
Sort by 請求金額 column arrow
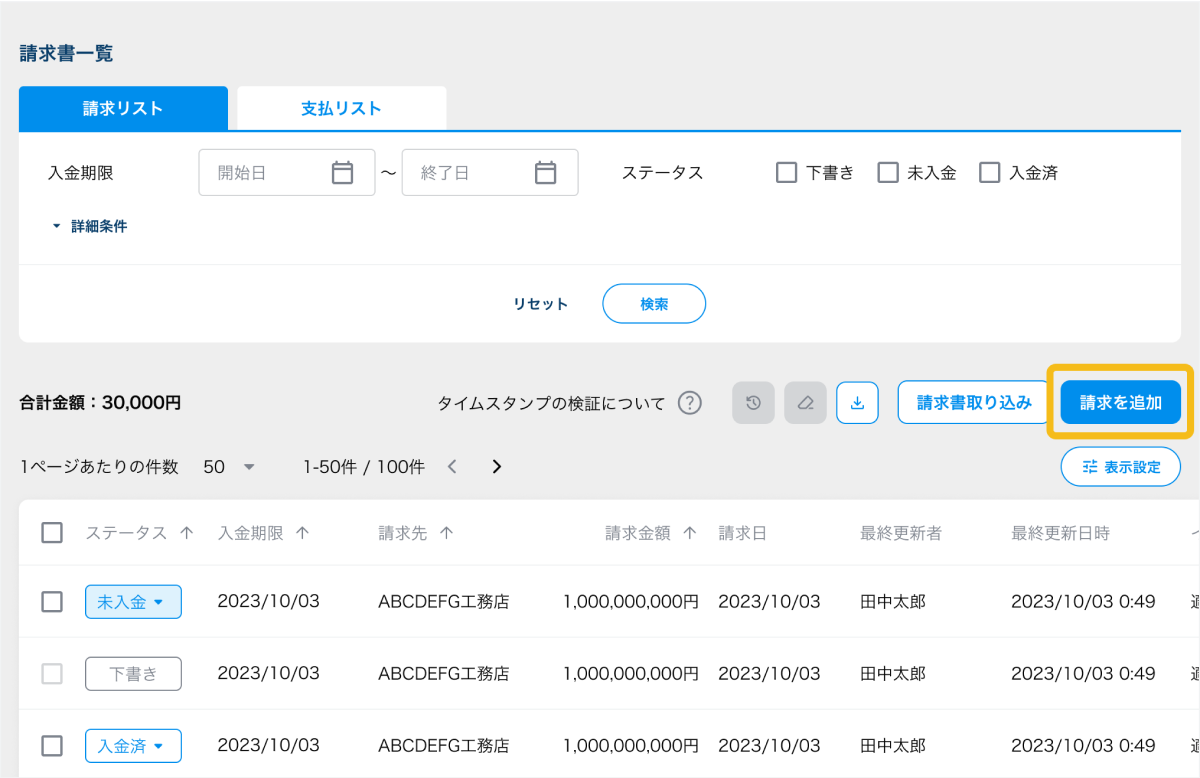[689, 534]
